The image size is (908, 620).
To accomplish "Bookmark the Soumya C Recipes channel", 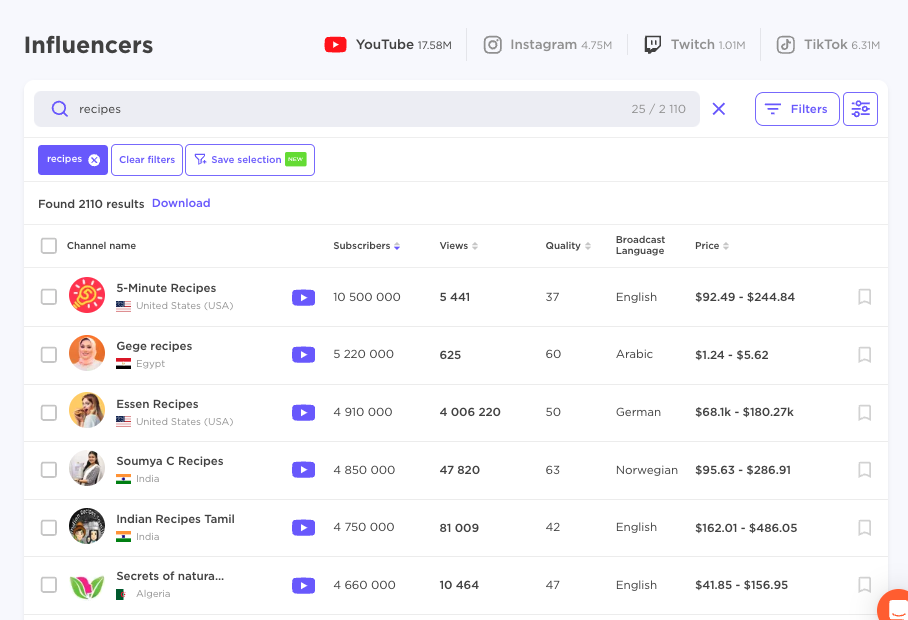I will coord(865,469).
